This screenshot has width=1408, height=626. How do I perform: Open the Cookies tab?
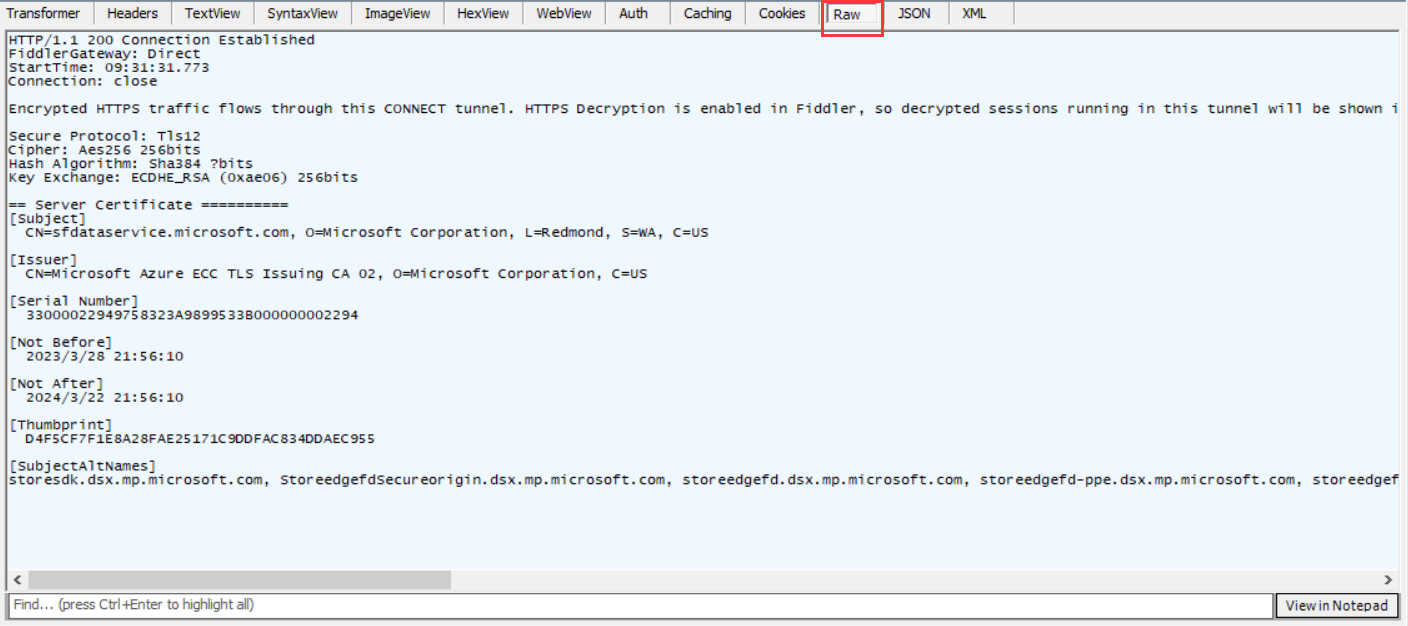coord(782,13)
